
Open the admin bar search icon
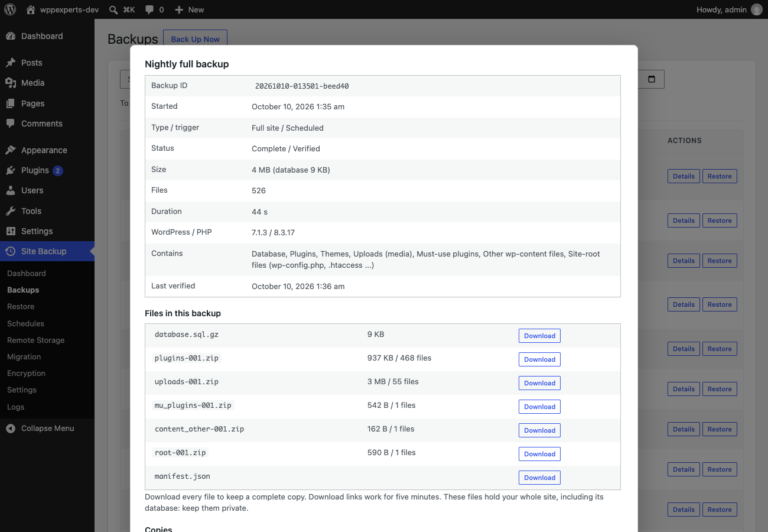point(113,9)
